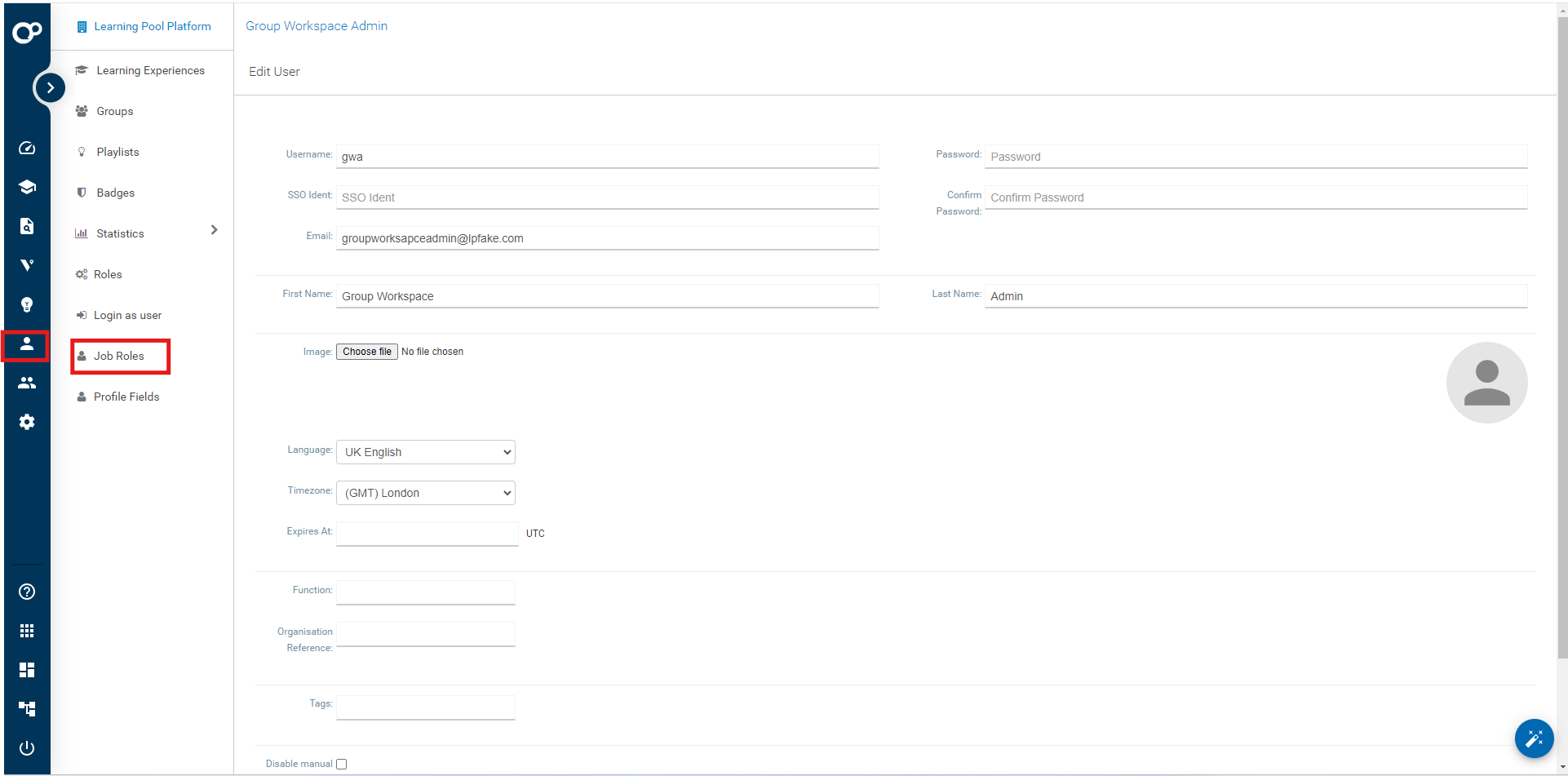Open the multi-user group icon in sidebar

point(27,383)
